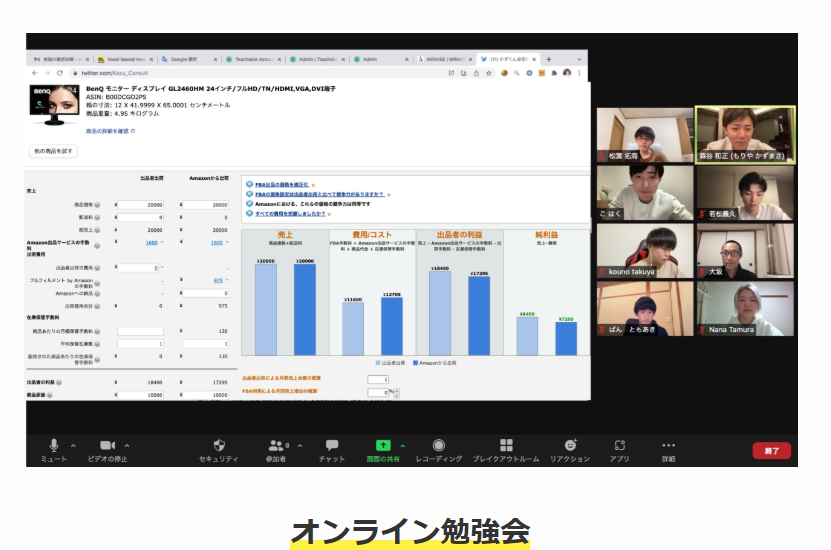This screenshot has height=550, width=831.
Task: Open Breakout Rooms
Action: click(x=506, y=445)
